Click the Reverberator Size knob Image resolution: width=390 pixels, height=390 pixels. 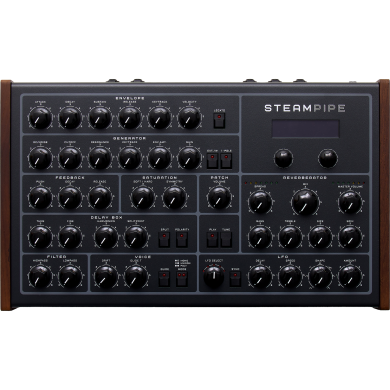click(x=320, y=237)
